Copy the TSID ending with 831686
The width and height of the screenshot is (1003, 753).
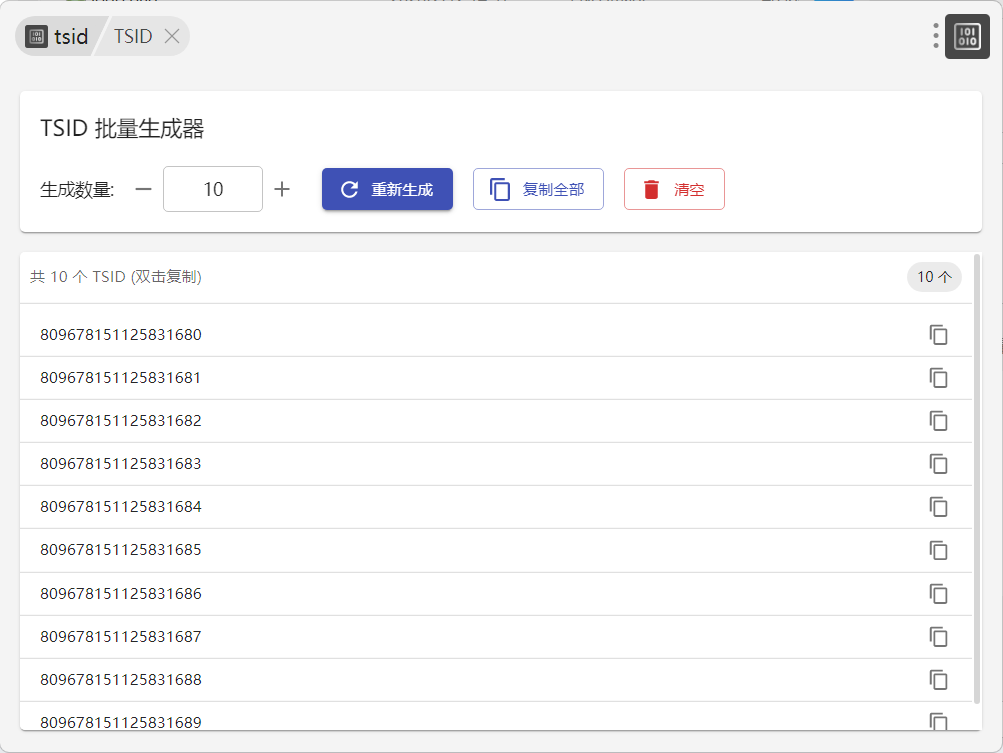[x=938, y=594]
